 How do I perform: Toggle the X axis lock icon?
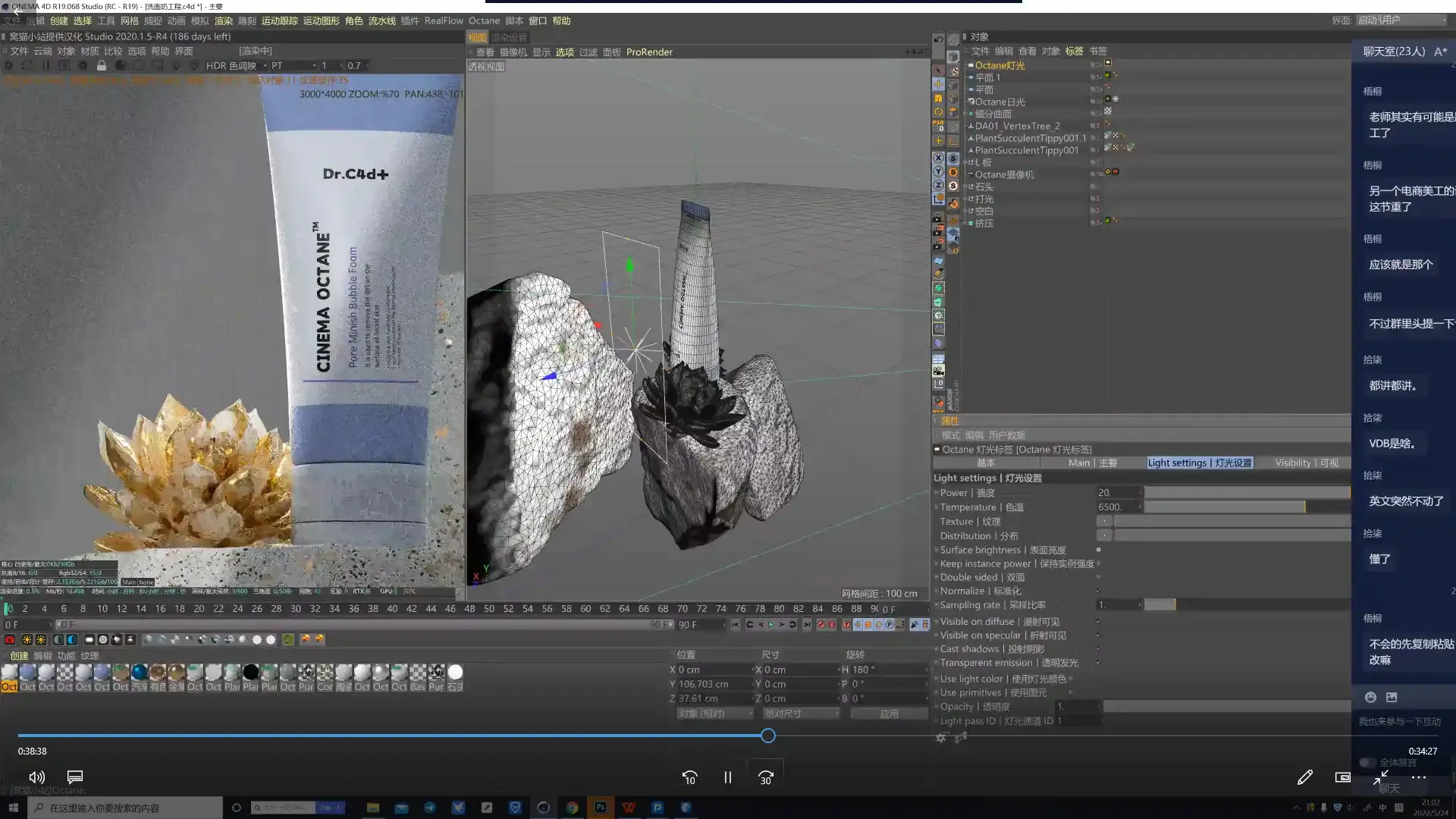(938, 158)
